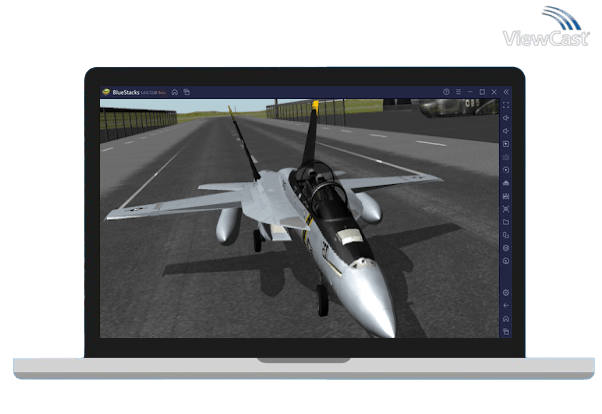This screenshot has width=602, height=414.
Task: Open the hamburger menu in title bar
Action: click(458, 92)
